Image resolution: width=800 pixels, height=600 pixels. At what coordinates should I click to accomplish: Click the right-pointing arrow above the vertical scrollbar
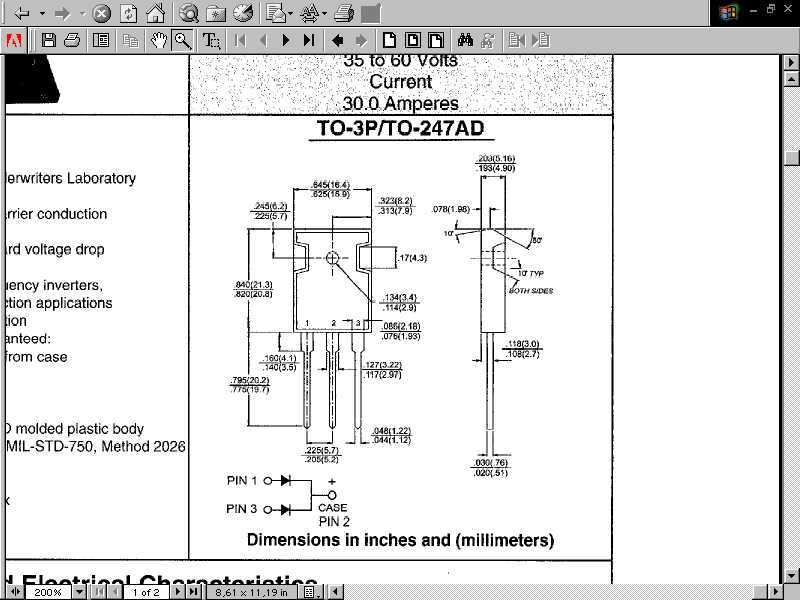(x=791, y=62)
